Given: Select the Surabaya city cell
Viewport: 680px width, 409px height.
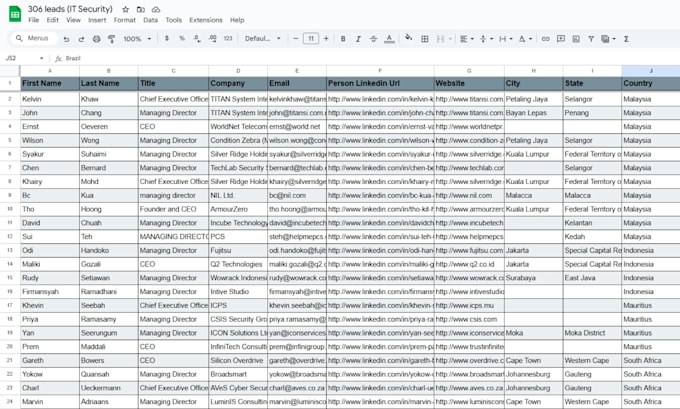Looking at the screenshot, I should pos(534,278).
